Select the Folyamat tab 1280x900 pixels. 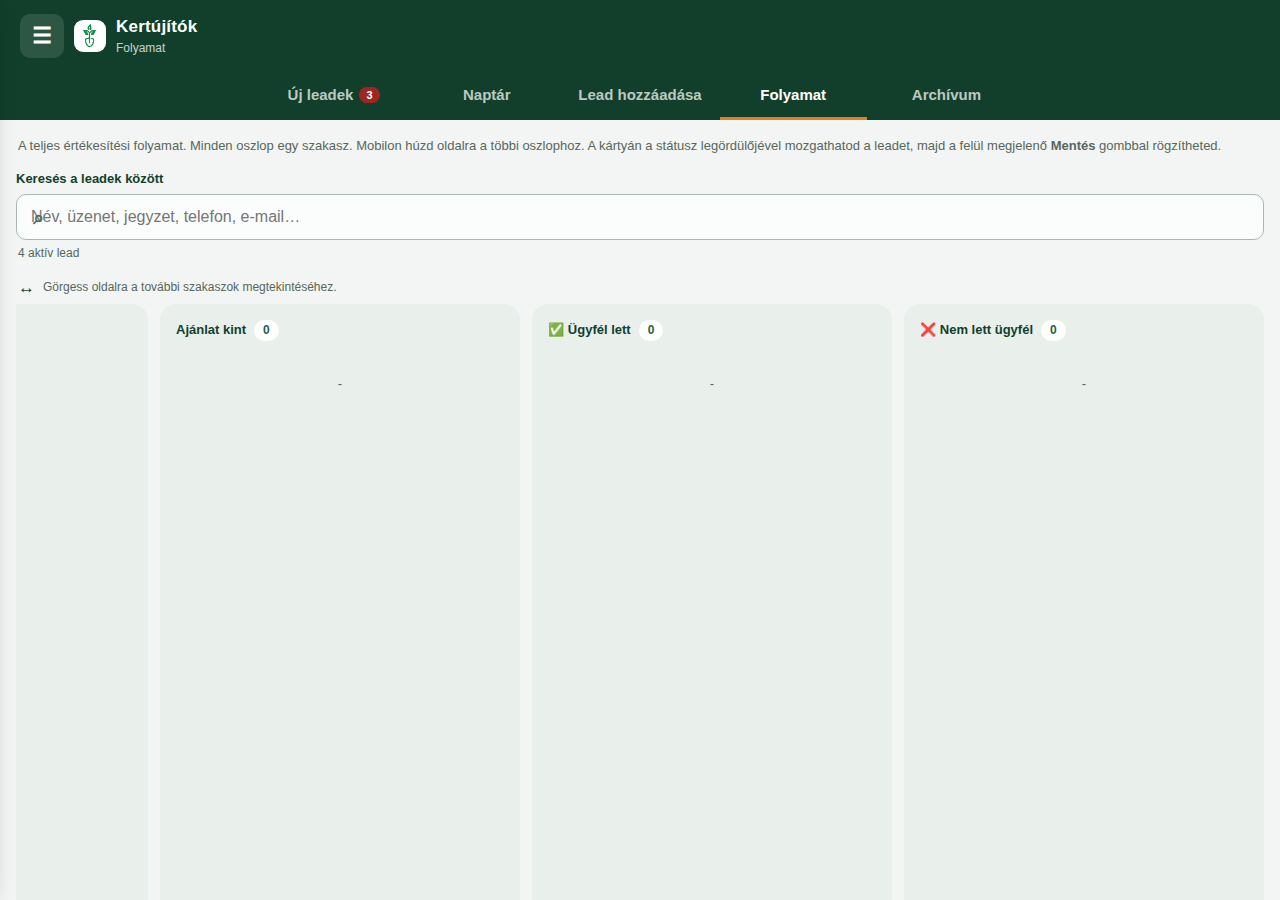793,95
